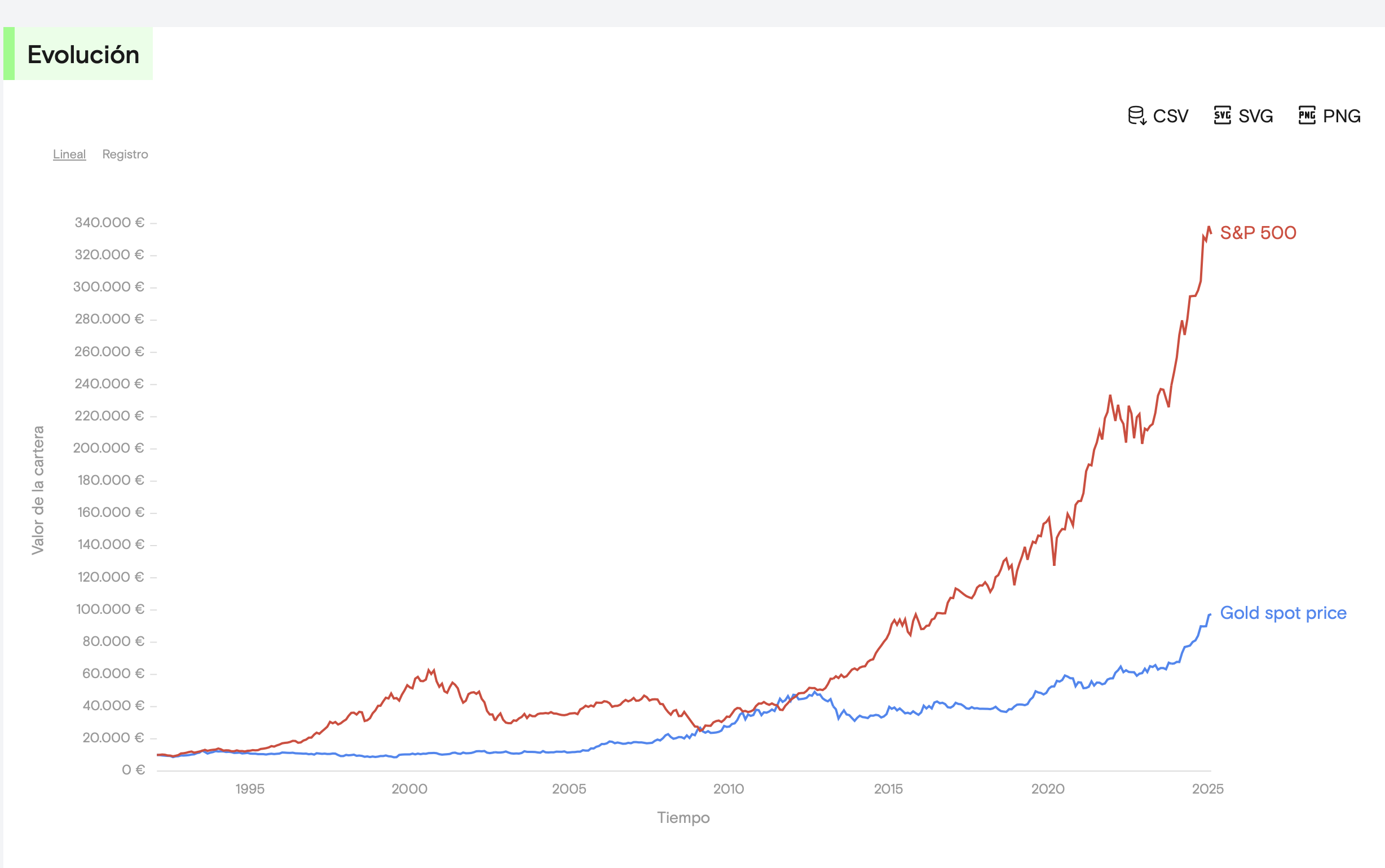Click the 2020 tick on time axis
This screenshot has height=868, width=1385.
click(x=1048, y=789)
